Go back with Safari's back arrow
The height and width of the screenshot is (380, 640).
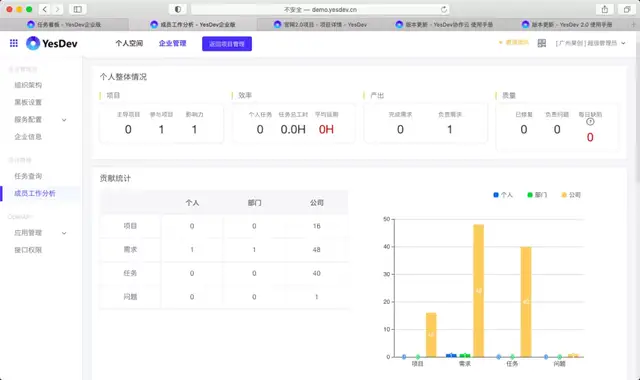pos(44,9)
